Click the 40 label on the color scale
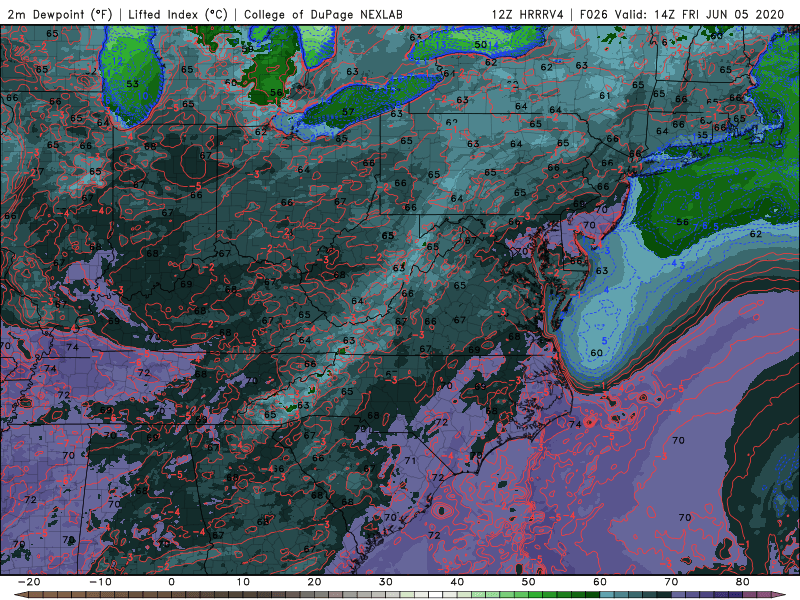 (x=457, y=582)
